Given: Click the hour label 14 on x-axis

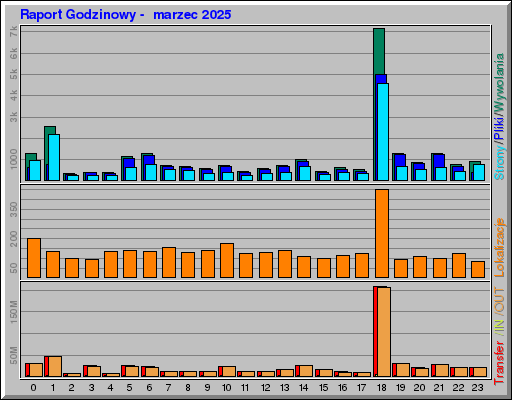Looking at the screenshot, I should tap(303, 388).
